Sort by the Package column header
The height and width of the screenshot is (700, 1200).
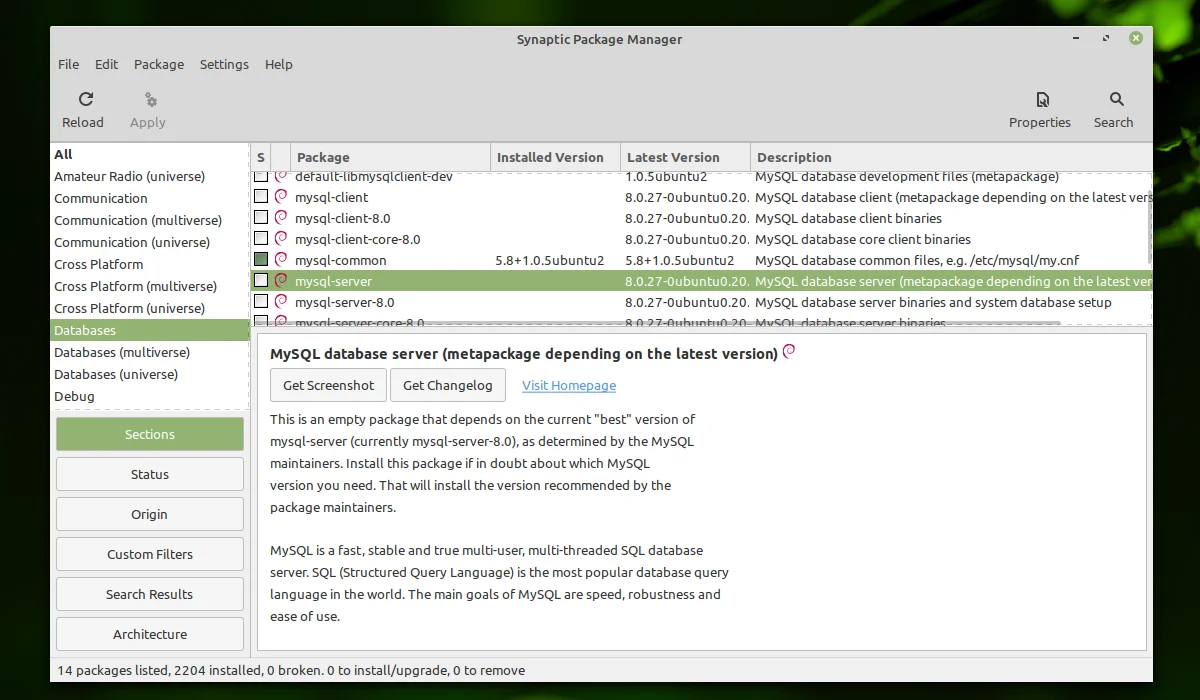[391, 157]
